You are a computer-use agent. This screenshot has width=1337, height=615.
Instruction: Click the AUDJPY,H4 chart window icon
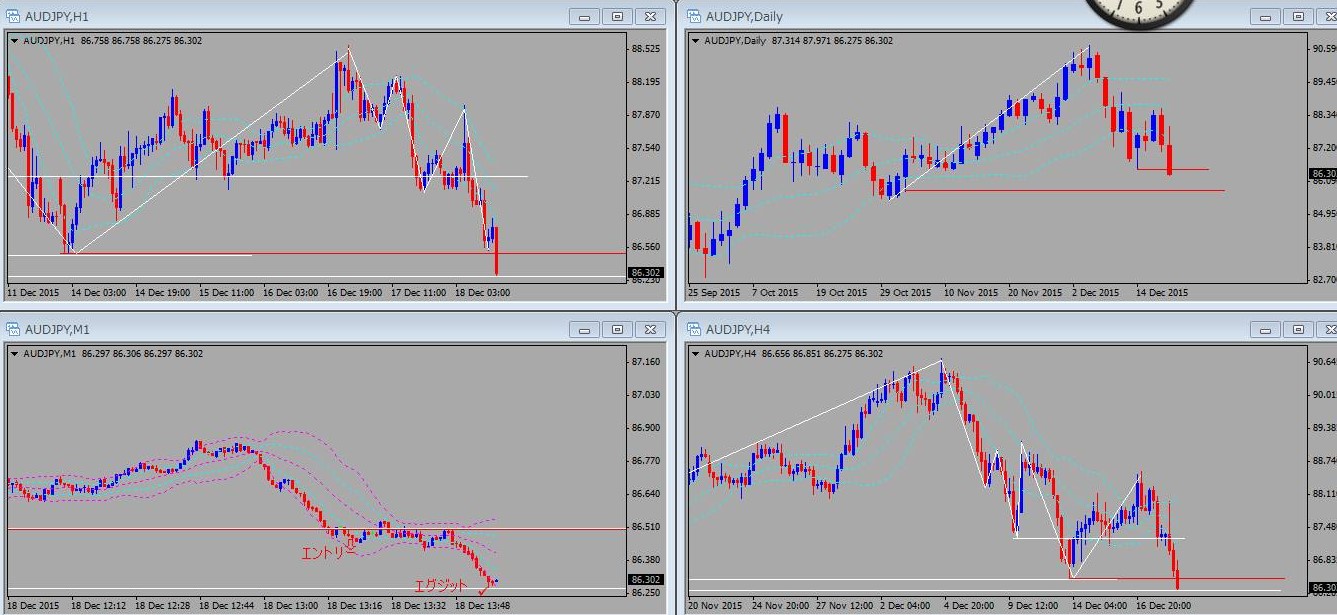694,329
